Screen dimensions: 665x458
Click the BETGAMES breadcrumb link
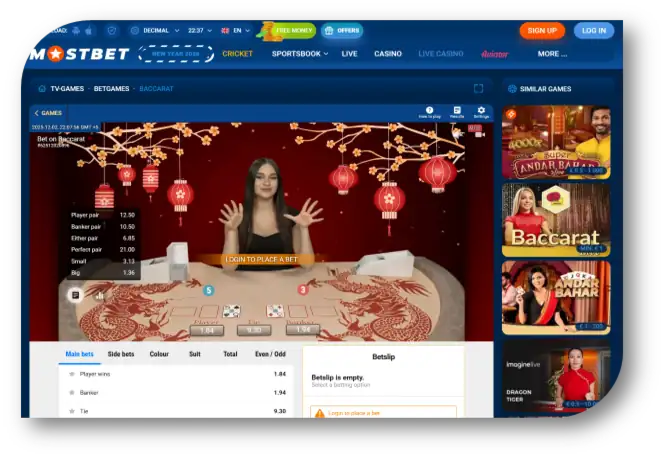(x=112, y=89)
